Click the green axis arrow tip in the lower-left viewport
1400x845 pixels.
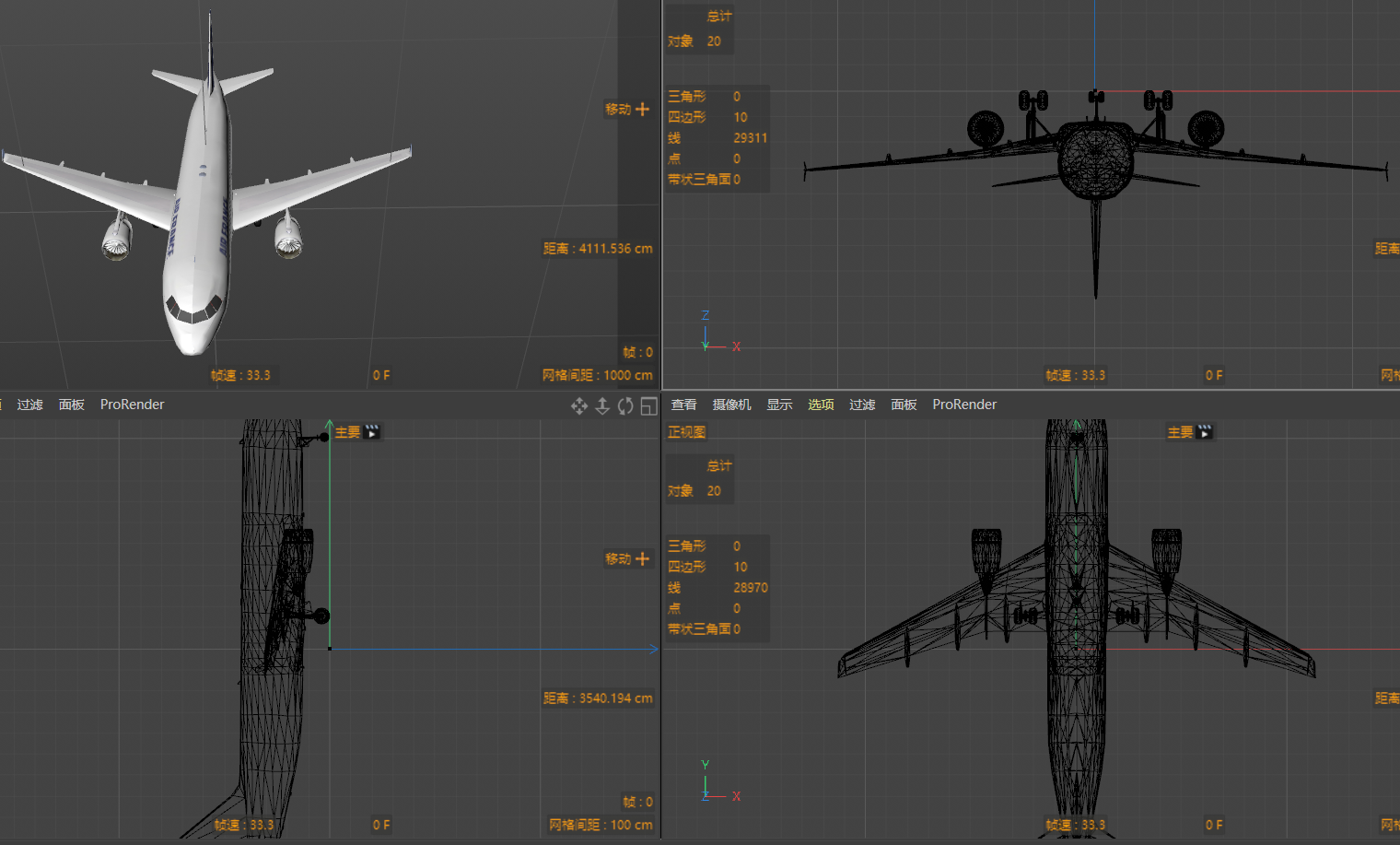tap(329, 424)
